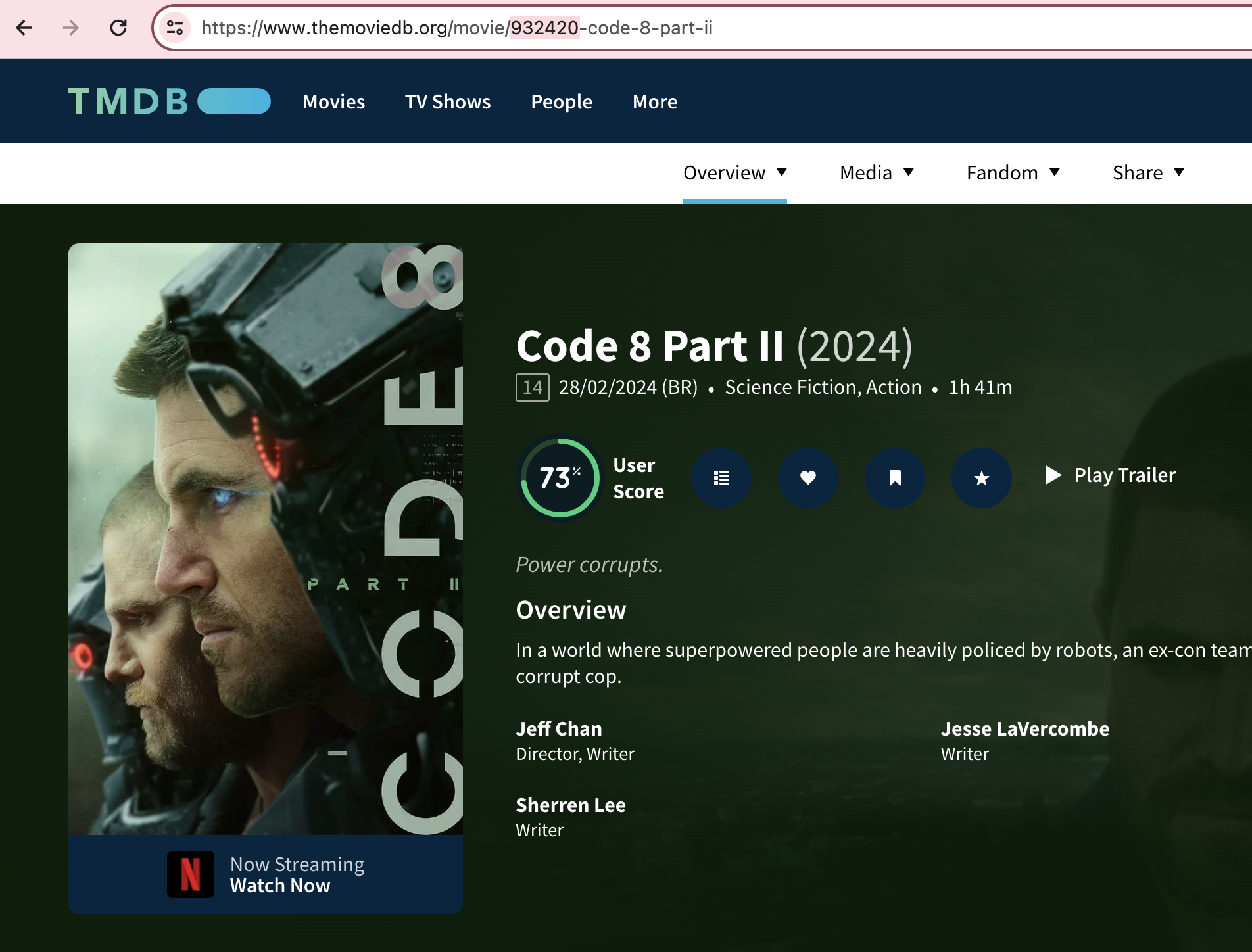Click the Power corrupts tagline
Screen dimensions: 1252x952
click(x=589, y=565)
